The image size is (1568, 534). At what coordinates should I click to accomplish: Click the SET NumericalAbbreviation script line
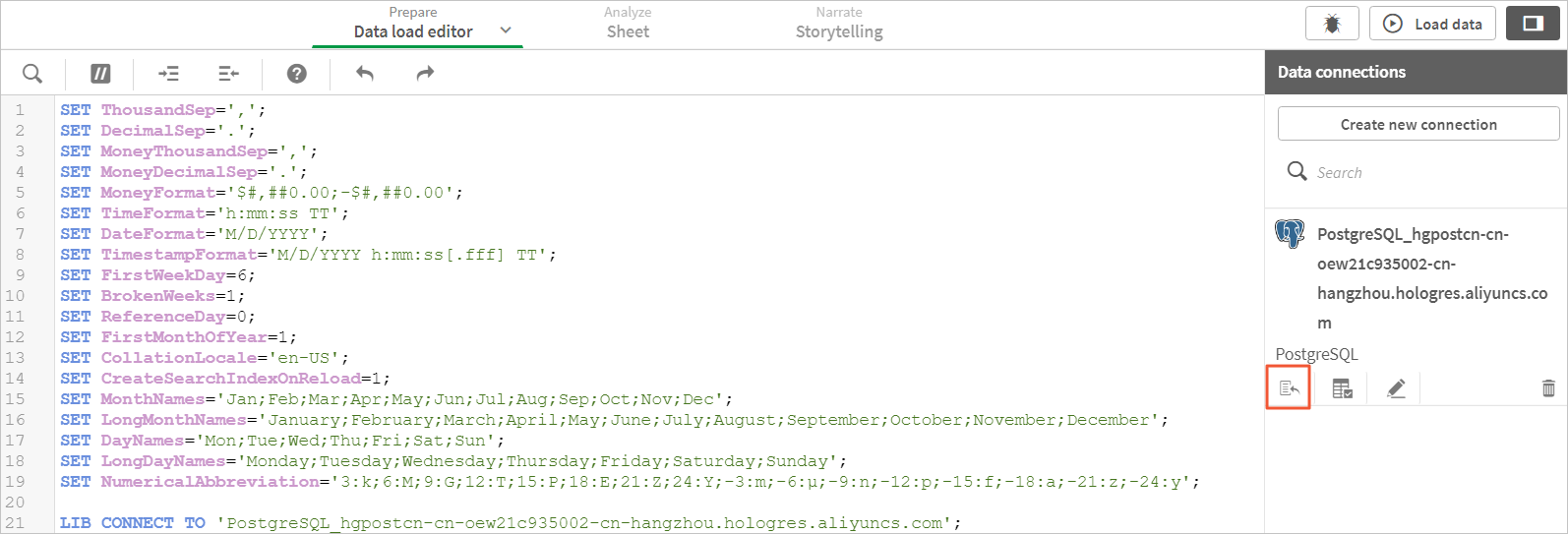630,482
